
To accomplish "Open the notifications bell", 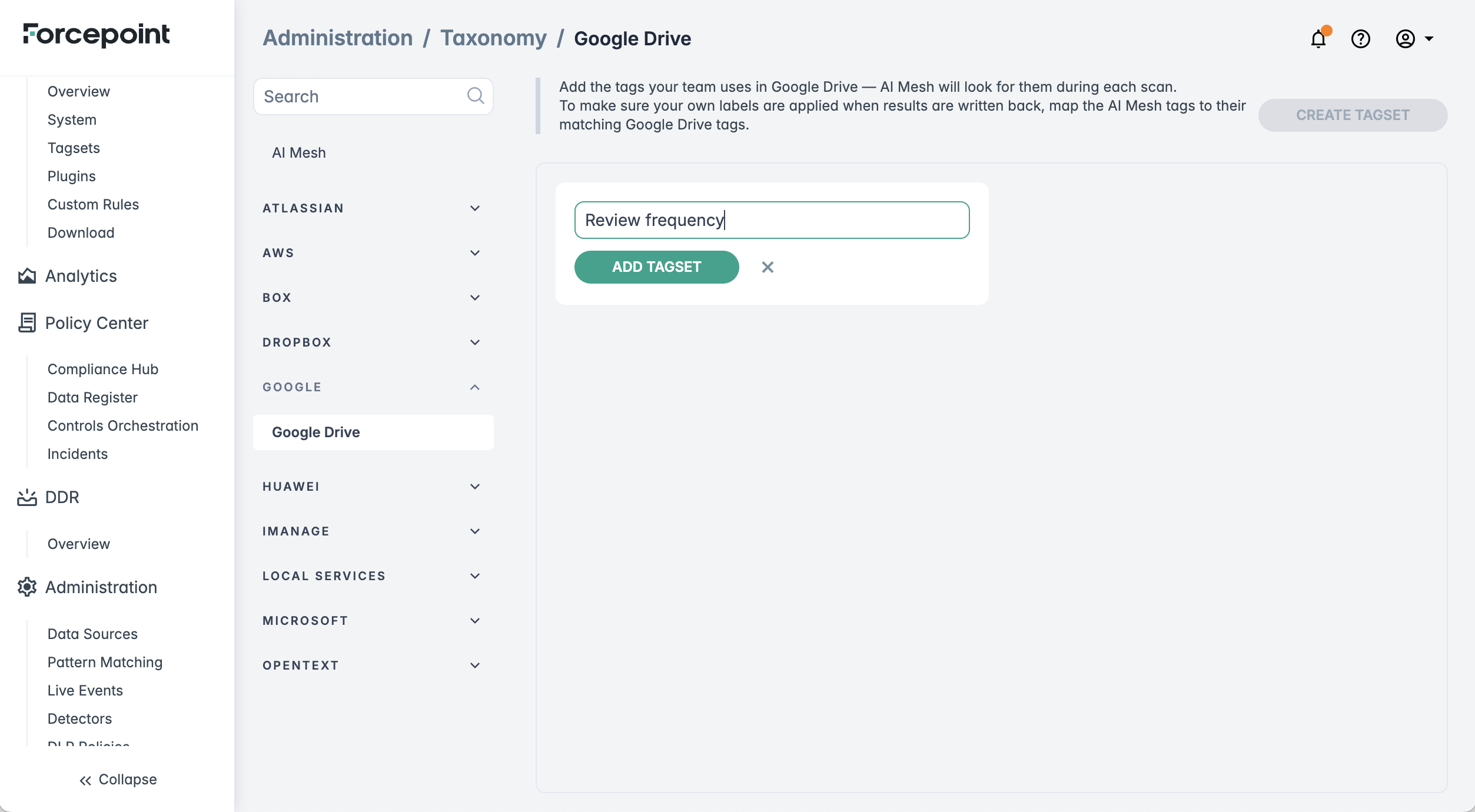I will 1318,39.
